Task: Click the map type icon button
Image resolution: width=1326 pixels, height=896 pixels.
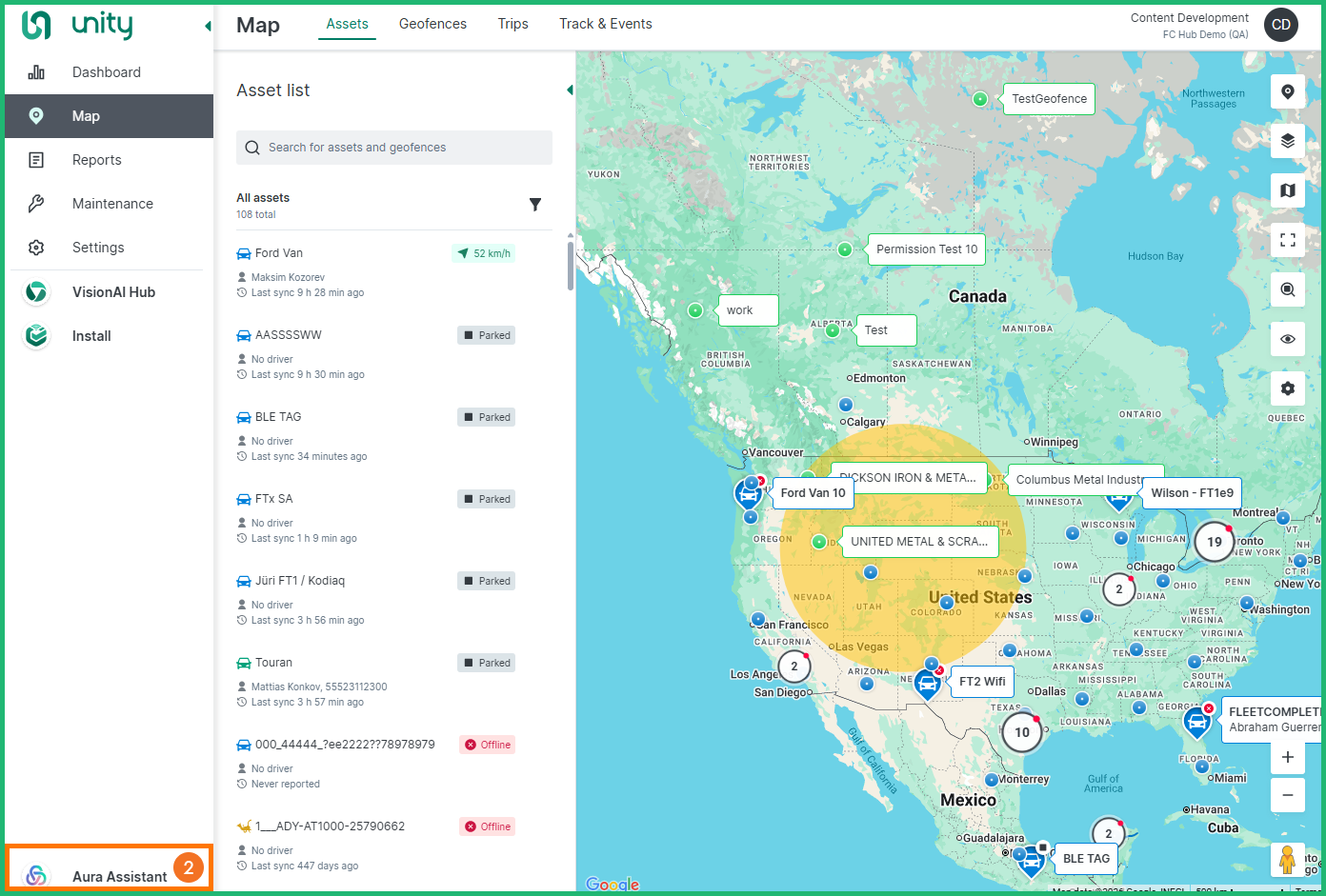Action: coord(1287,190)
